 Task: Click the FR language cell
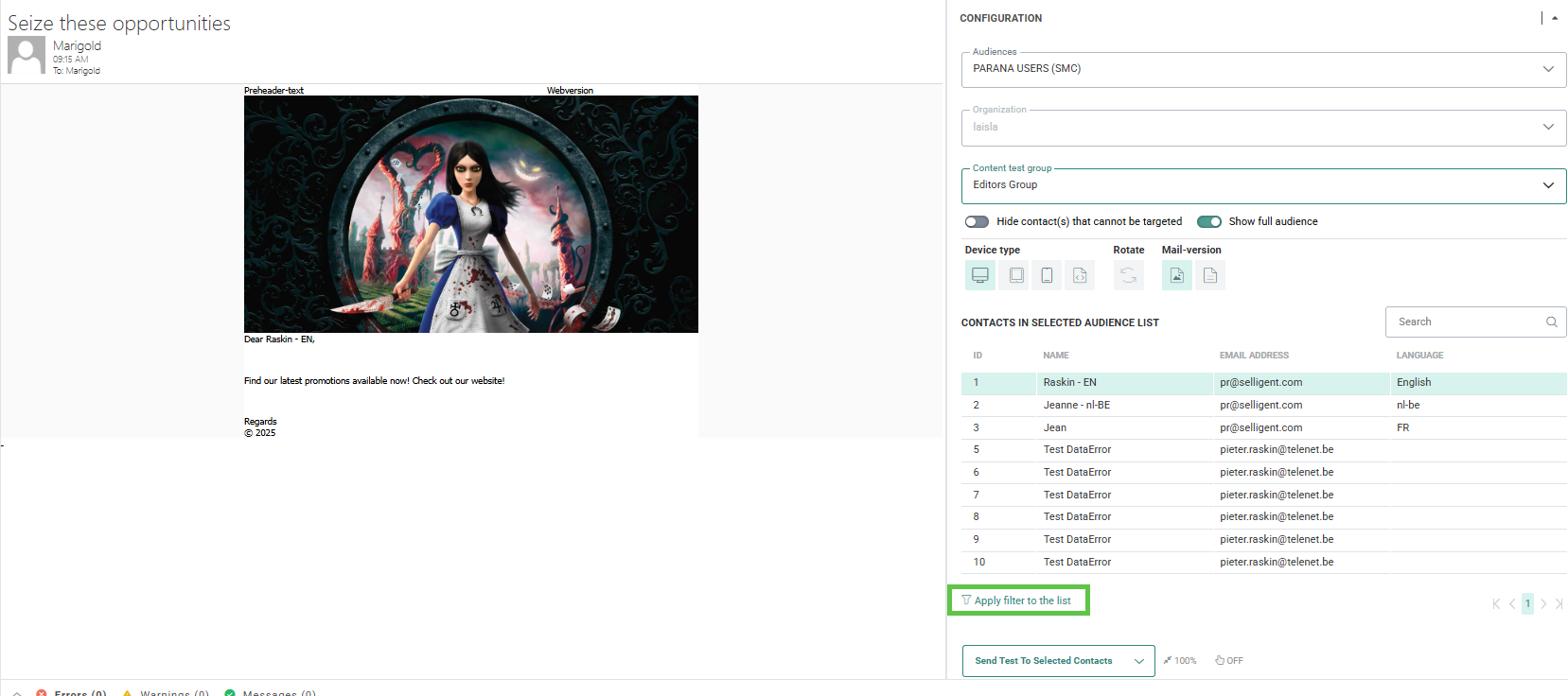tap(1402, 427)
